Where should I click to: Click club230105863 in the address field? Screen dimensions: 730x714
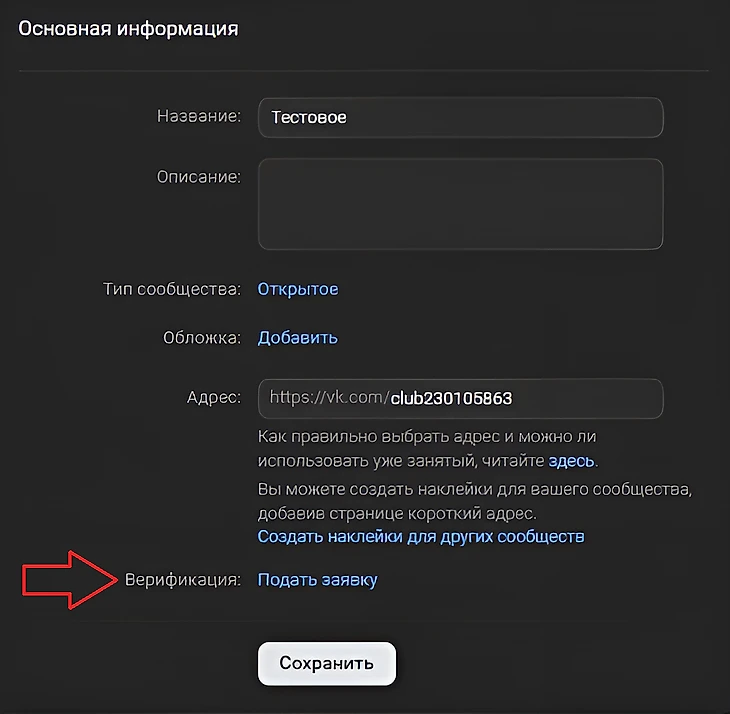tap(451, 398)
